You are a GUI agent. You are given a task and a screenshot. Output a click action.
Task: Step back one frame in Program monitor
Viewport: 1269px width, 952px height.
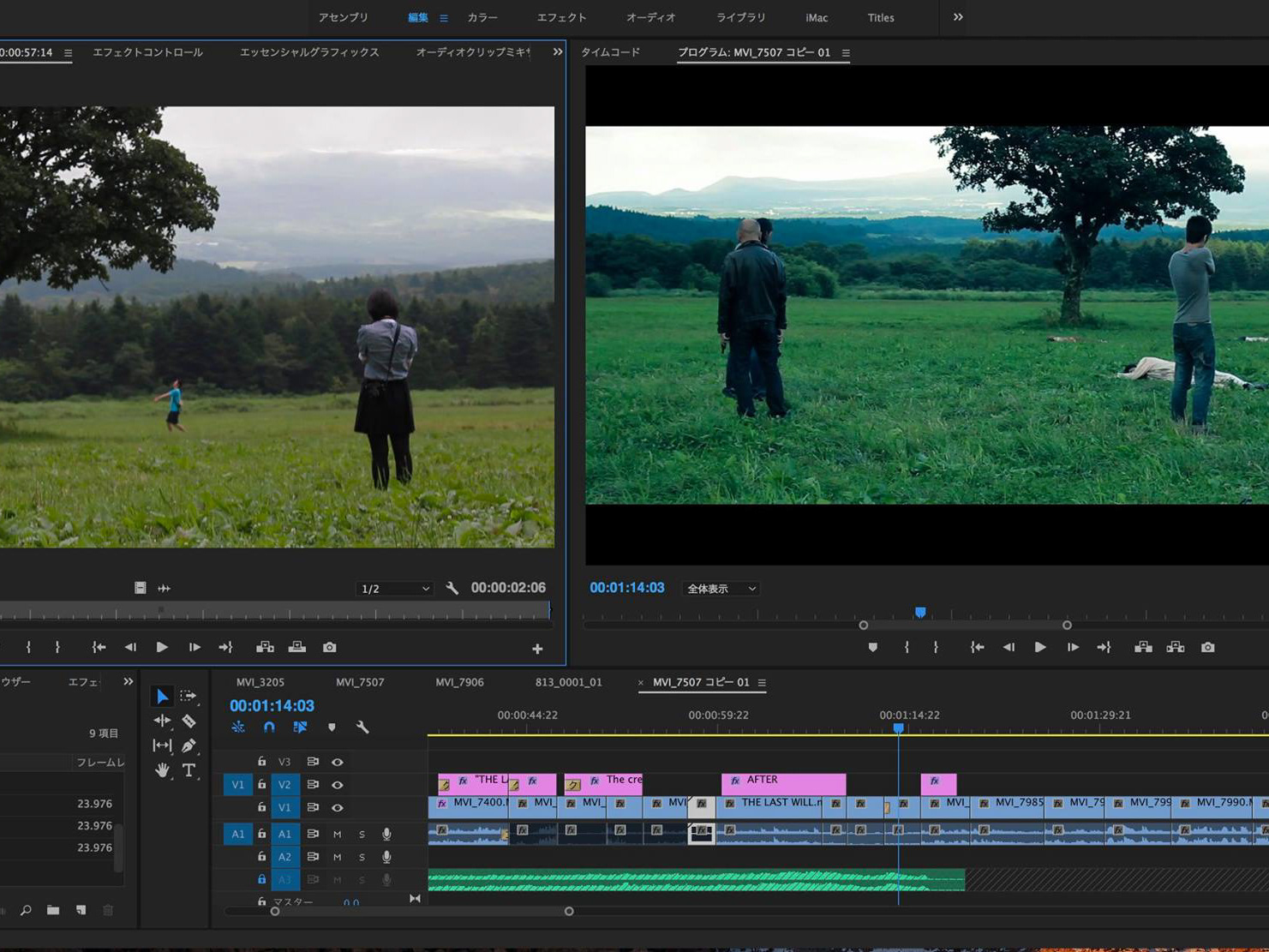pyautogui.click(x=1009, y=647)
